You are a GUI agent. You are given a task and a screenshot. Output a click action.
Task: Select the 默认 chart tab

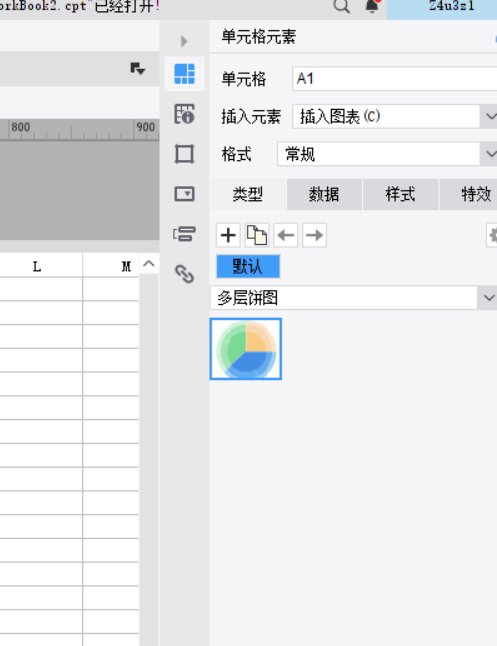coord(248,267)
